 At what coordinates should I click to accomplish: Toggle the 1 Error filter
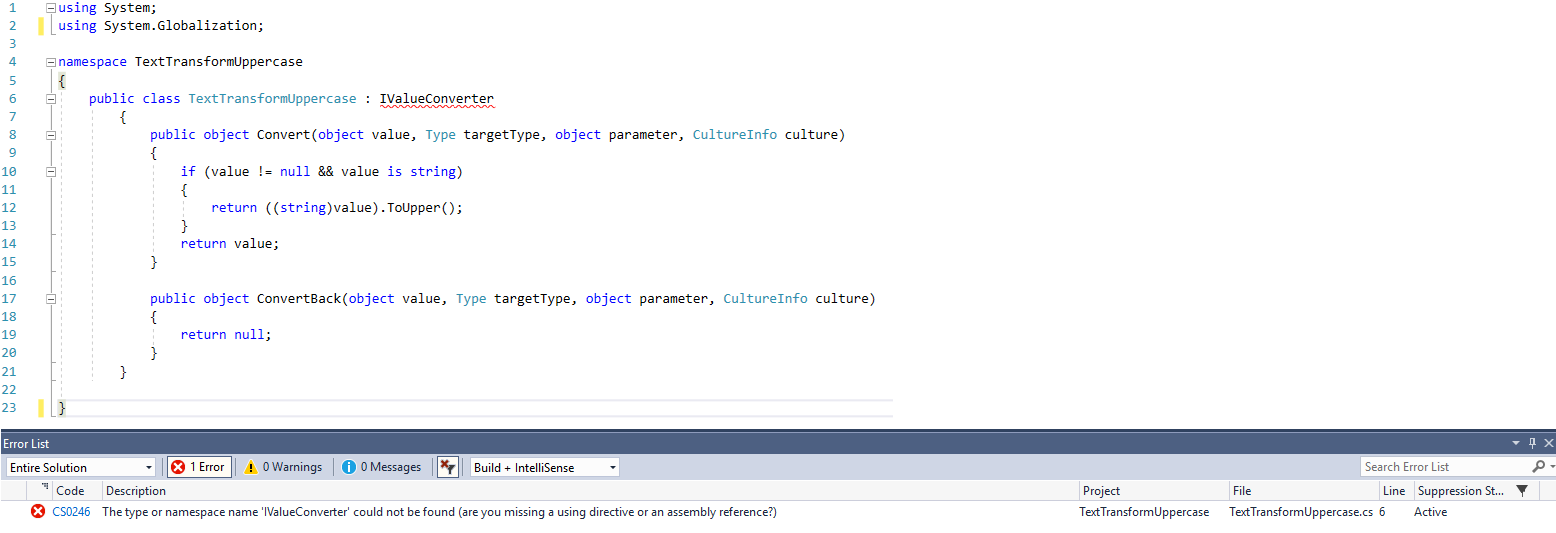click(199, 467)
